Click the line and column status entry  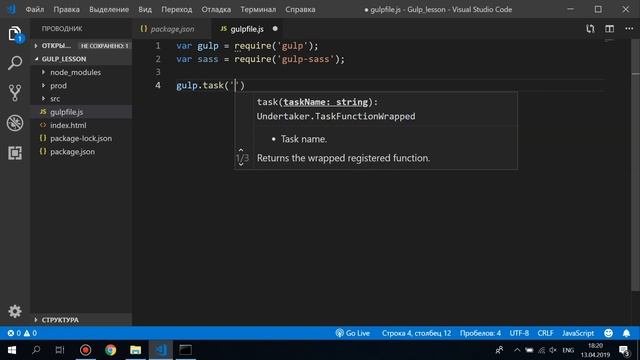[x=416, y=333]
